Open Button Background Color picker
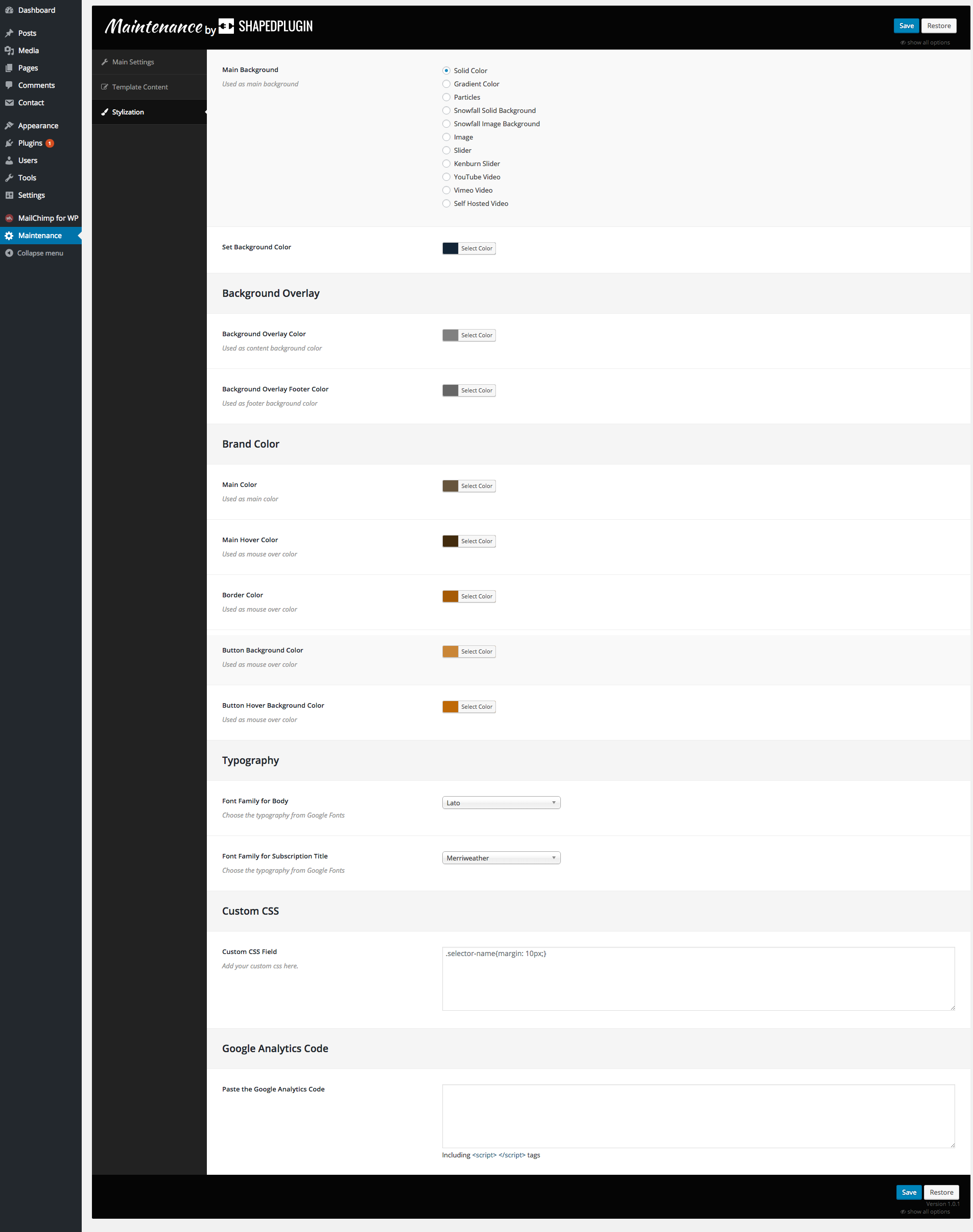 click(x=469, y=652)
